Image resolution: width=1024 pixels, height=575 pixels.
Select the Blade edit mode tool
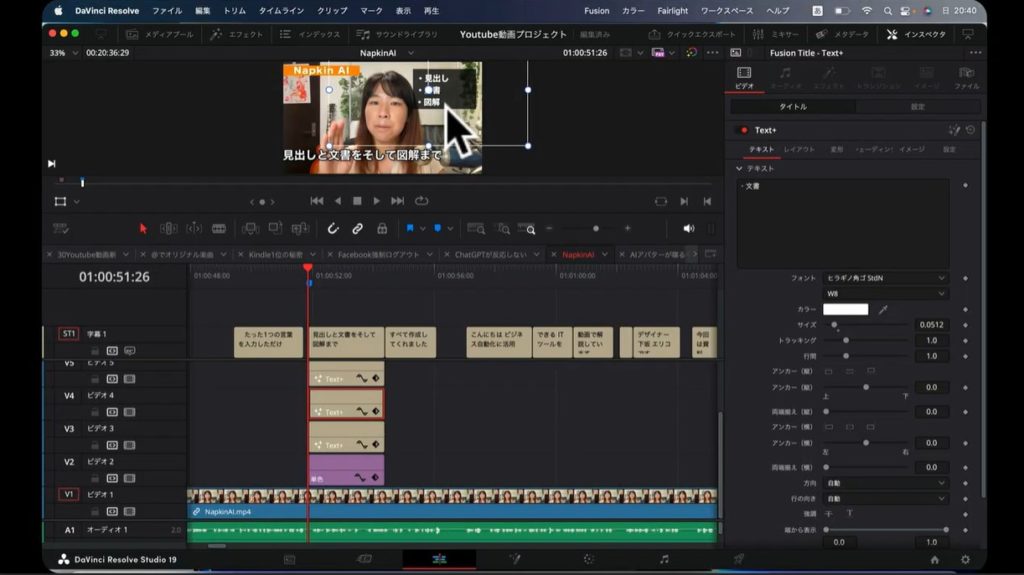click(x=219, y=228)
